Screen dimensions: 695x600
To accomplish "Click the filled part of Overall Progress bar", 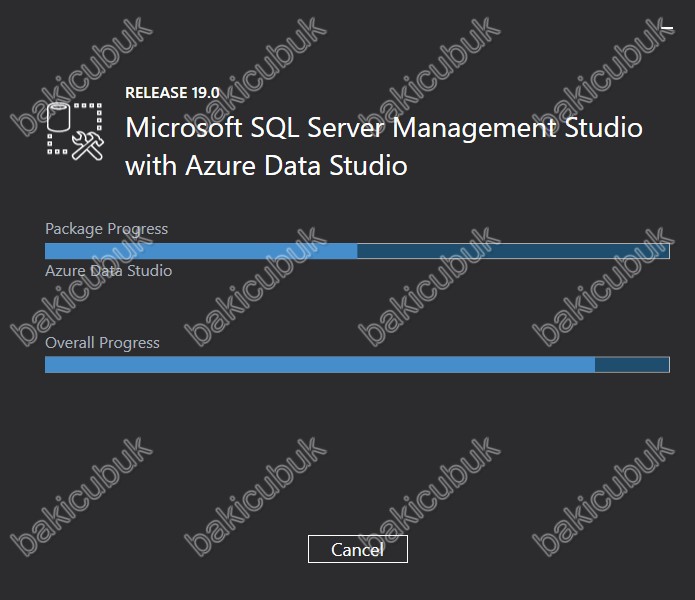I will click(x=320, y=365).
